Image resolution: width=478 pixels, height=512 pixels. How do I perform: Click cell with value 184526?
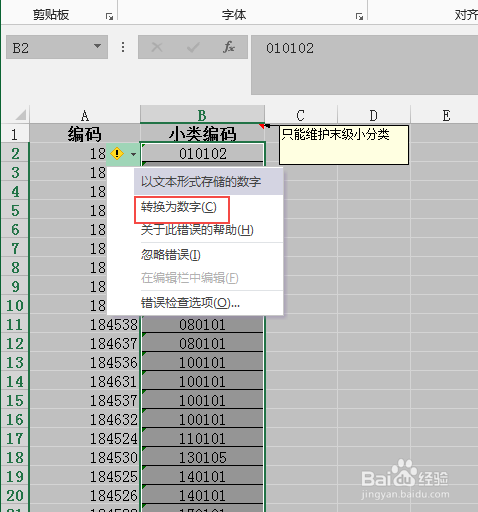(85, 496)
